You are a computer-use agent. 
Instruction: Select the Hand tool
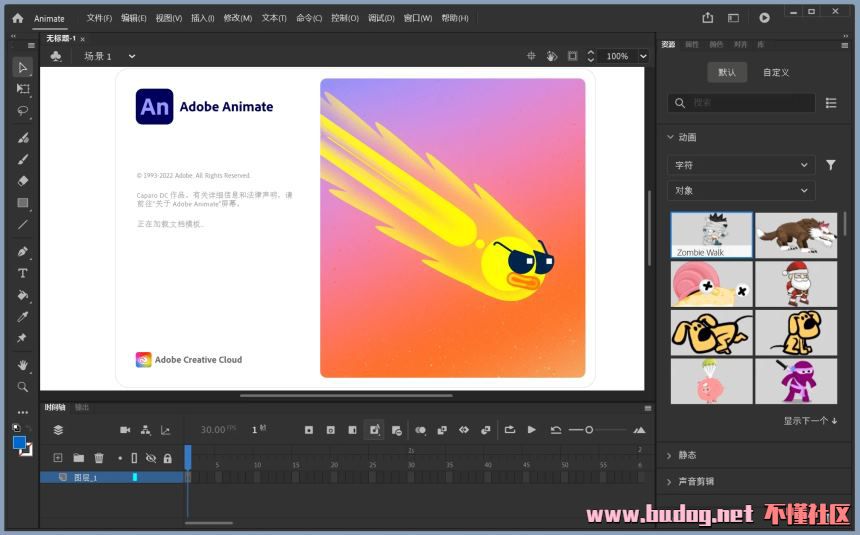click(22, 365)
